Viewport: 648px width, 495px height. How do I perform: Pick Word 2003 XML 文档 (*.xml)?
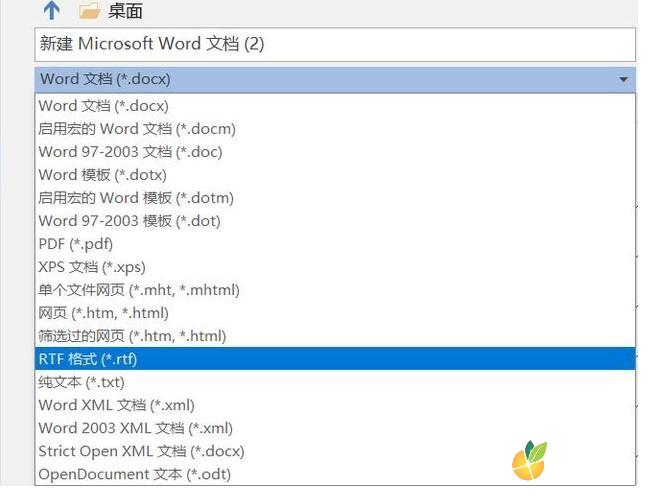tap(335, 428)
